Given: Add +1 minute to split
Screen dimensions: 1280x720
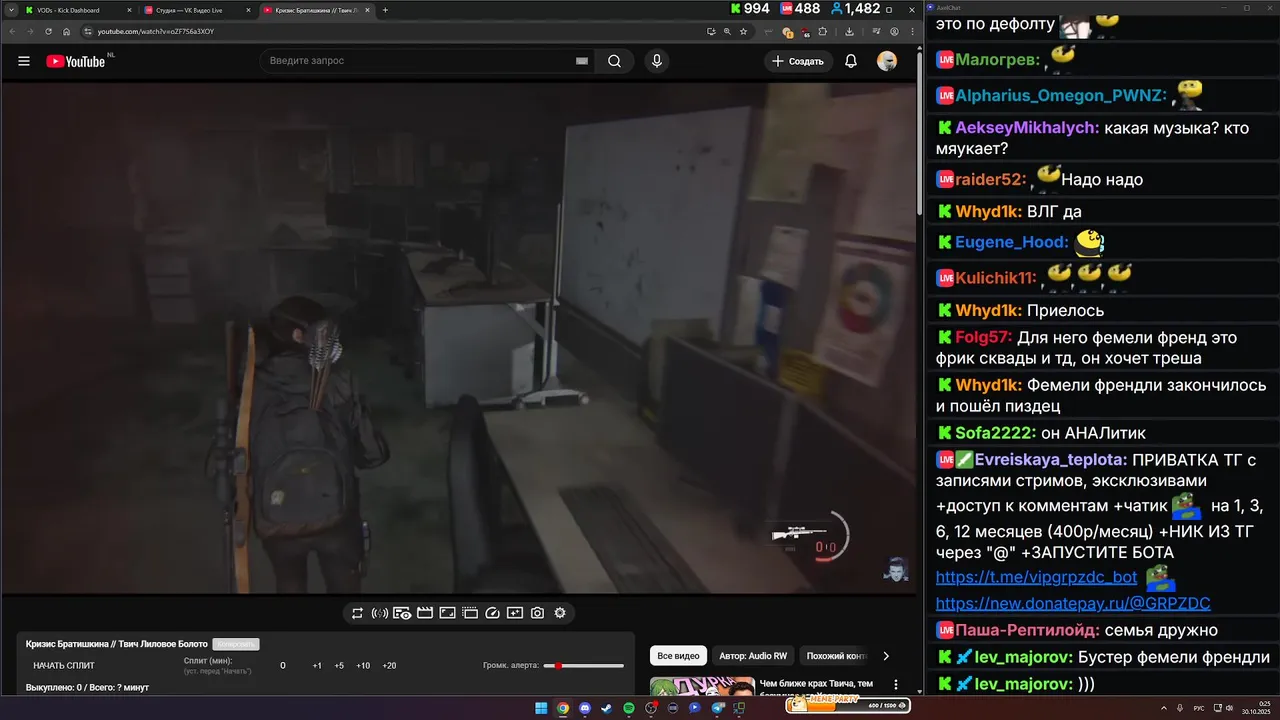Looking at the screenshot, I should click(317, 665).
